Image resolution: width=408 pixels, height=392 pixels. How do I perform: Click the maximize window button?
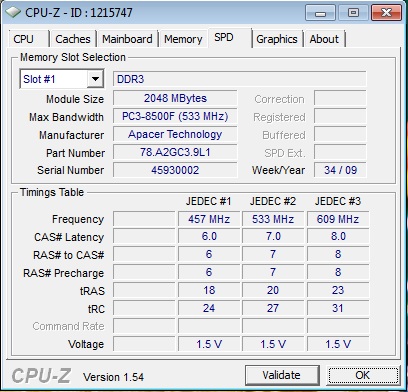353,13
